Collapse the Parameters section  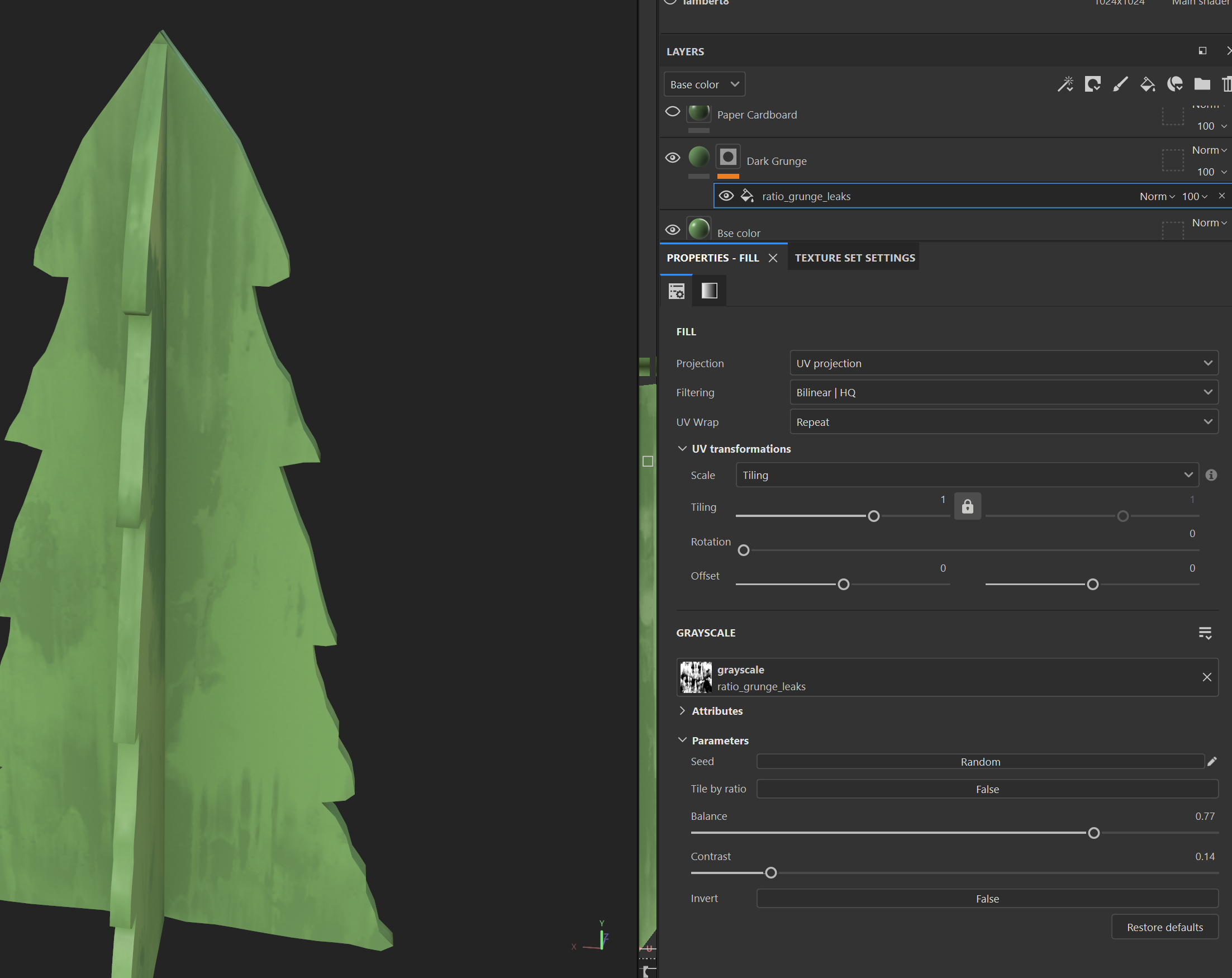click(x=682, y=740)
